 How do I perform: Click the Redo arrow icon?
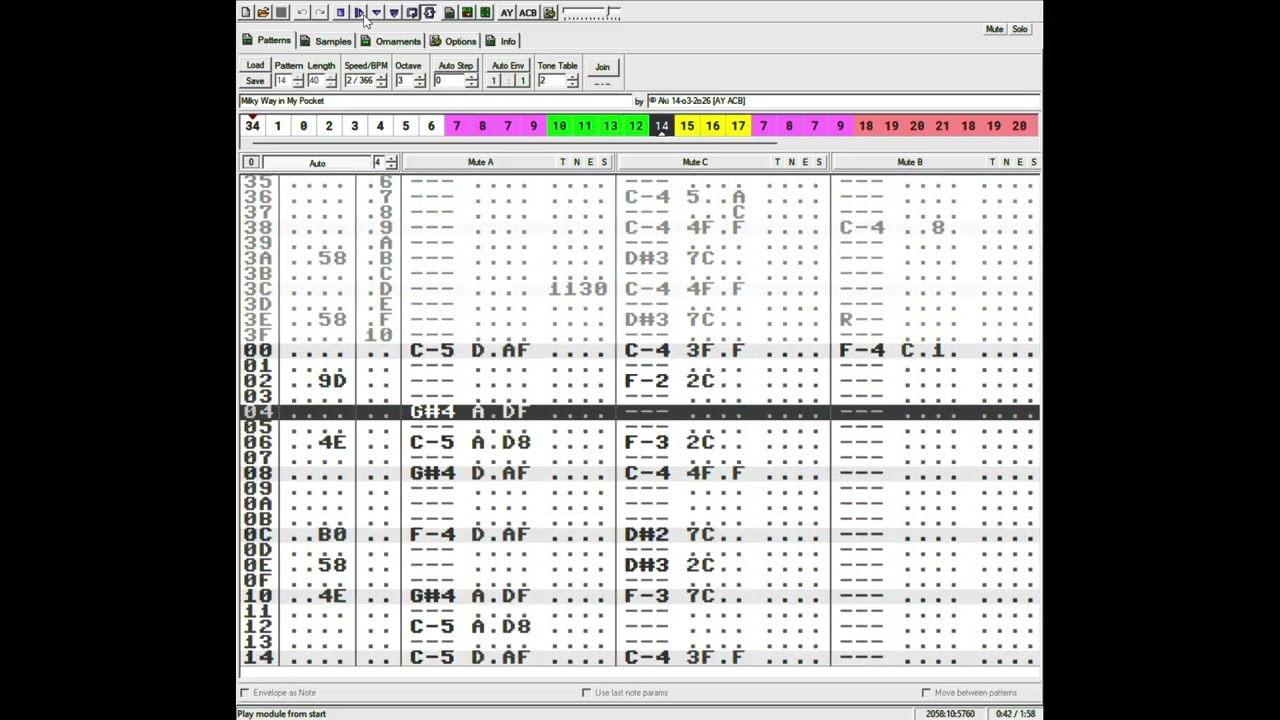(320, 12)
